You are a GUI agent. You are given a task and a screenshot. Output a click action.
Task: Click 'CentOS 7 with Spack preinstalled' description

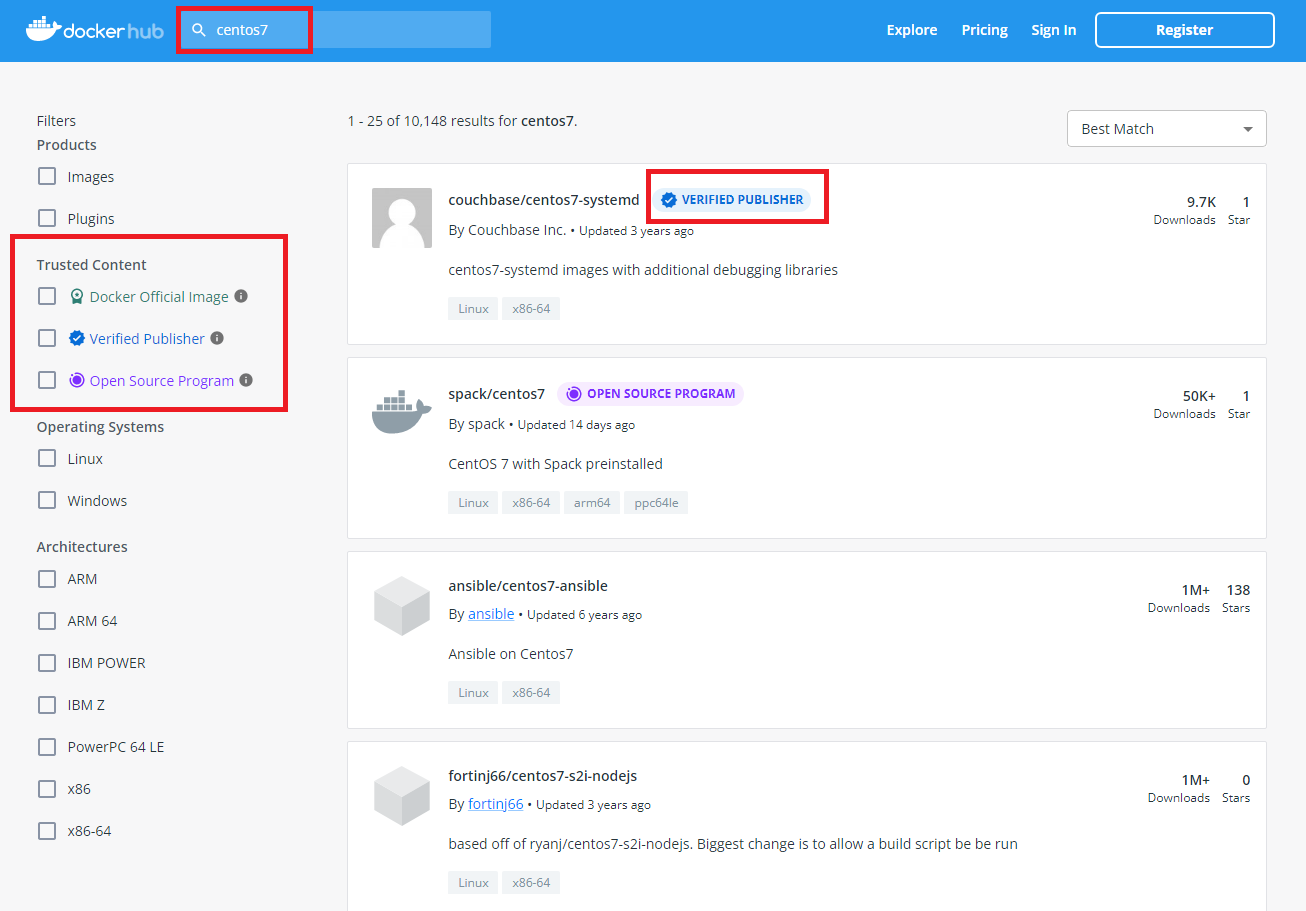556,464
